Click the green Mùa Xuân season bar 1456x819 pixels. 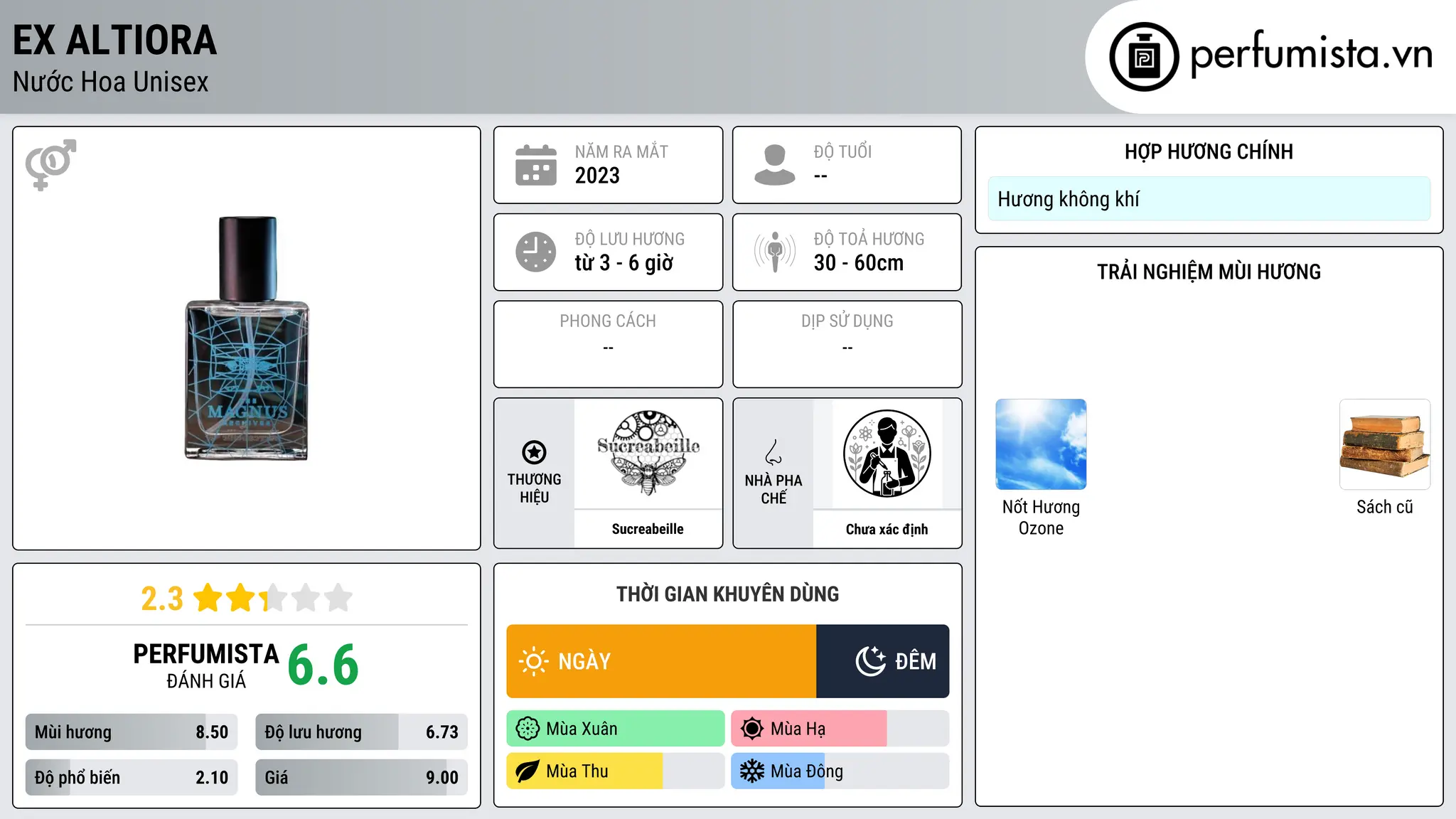(616, 729)
